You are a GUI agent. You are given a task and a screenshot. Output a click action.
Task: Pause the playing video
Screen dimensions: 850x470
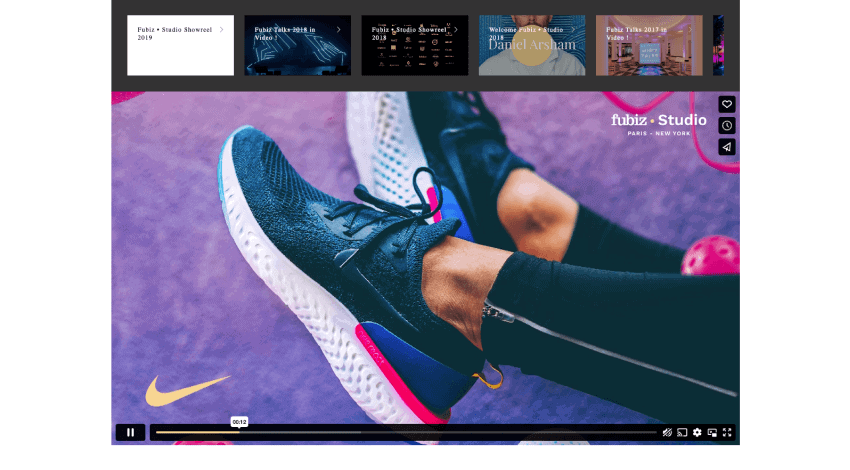pos(130,432)
